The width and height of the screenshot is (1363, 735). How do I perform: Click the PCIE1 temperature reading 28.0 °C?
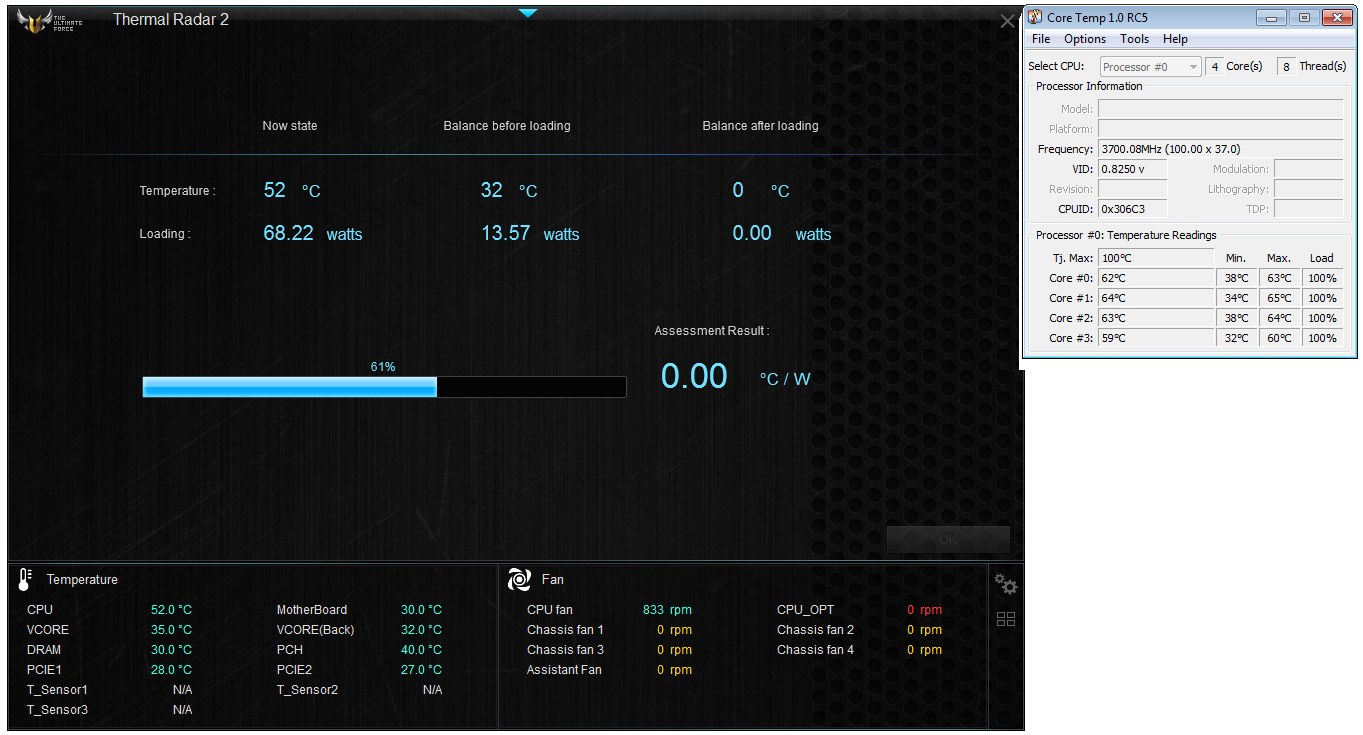click(x=171, y=670)
